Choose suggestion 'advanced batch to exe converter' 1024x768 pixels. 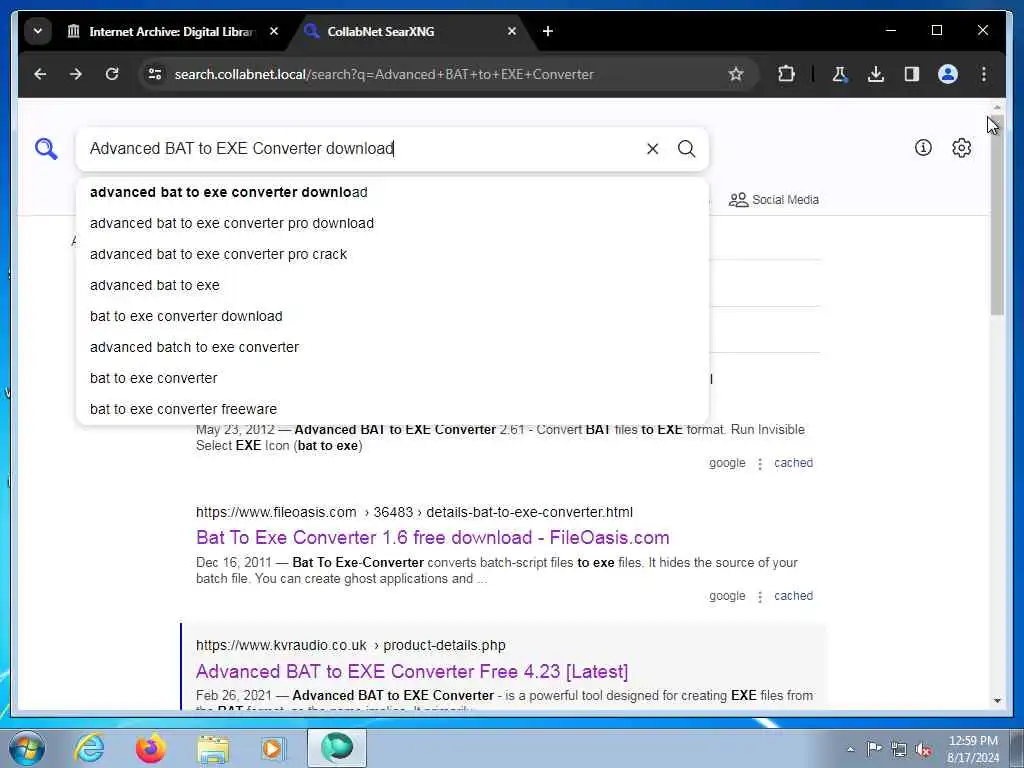(392, 347)
